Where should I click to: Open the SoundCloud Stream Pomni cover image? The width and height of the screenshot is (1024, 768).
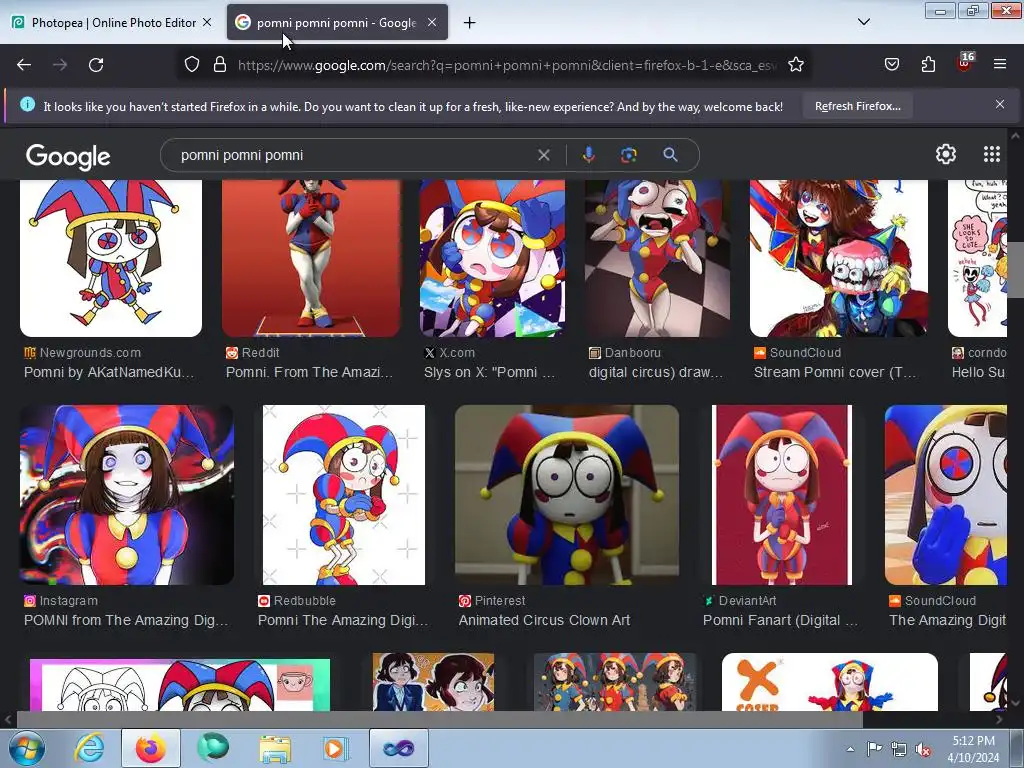coord(839,259)
